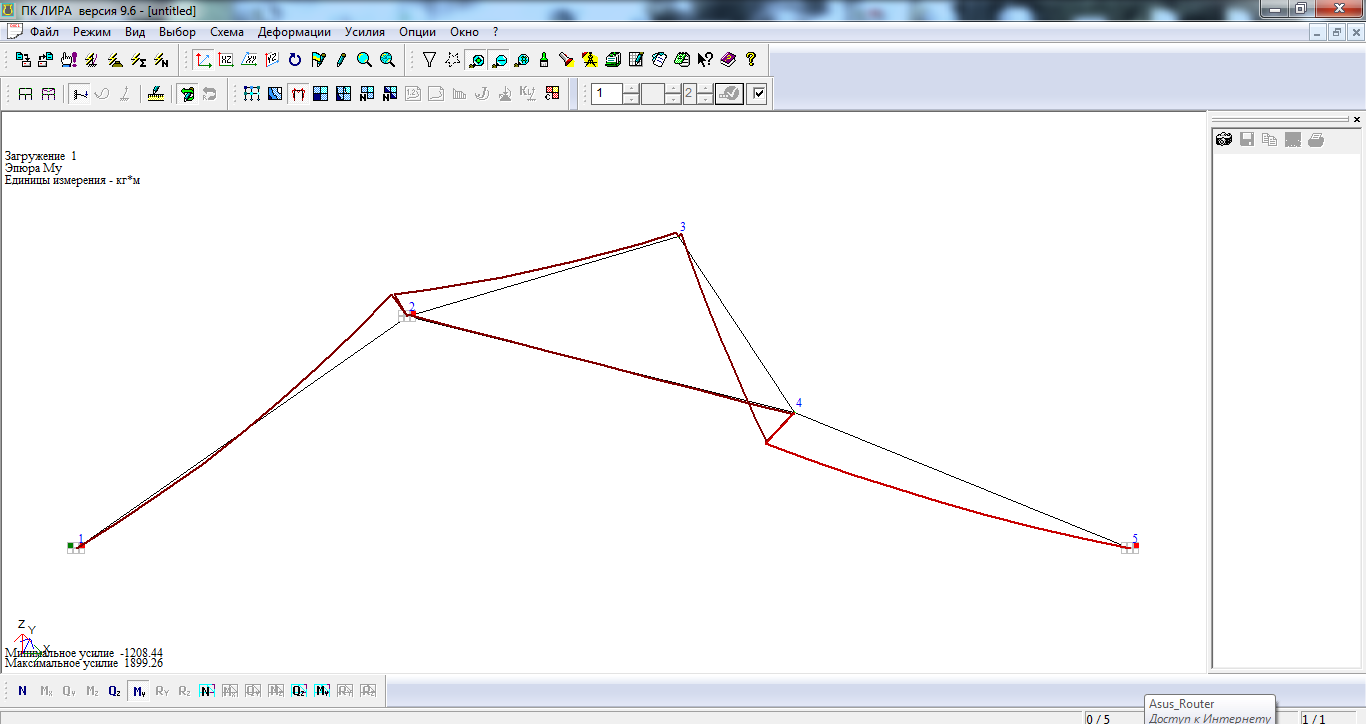Click the green bottle icon in toolbar
The width and height of the screenshot is (1368, 724).
544,60
